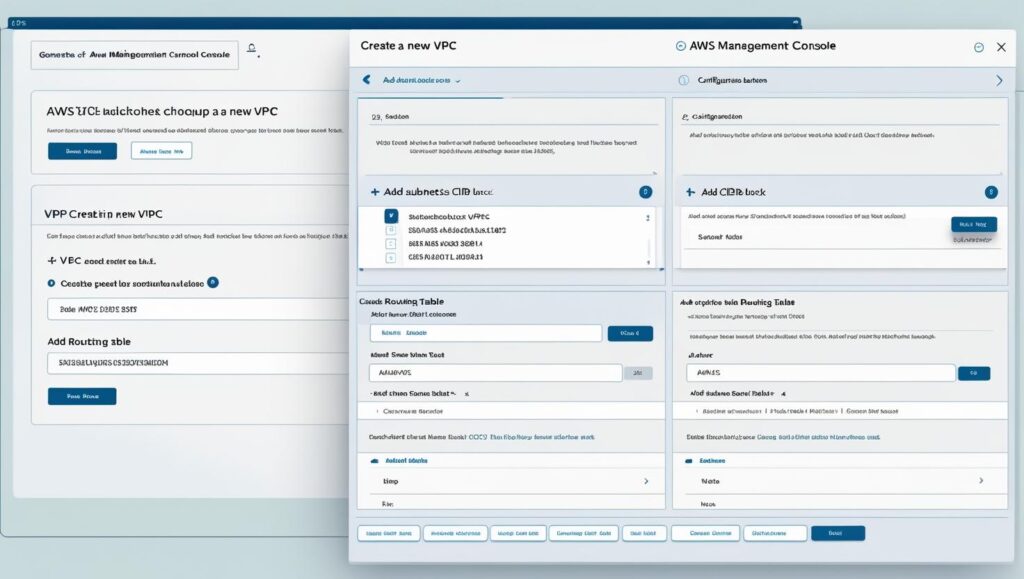The width and height of the screenshot is (1024, 579).
Task: Expand the collapsed row under the AAMAVOS field
Action: coord(511,411)
